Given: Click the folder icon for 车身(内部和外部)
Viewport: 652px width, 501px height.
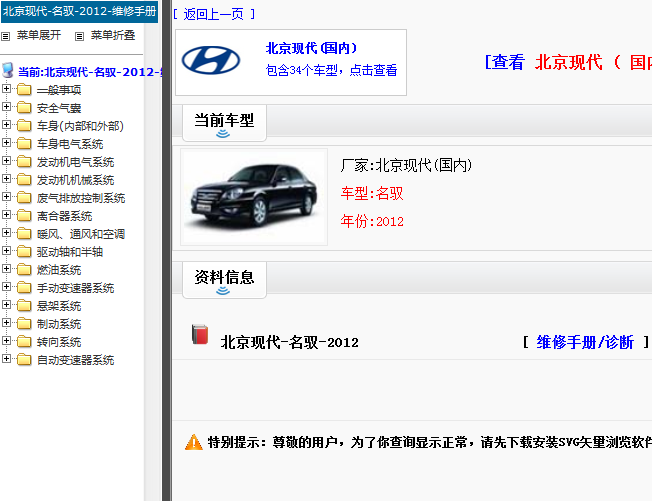Looking at the screenshot, I should pyautogui.click(x=24, y=126).
